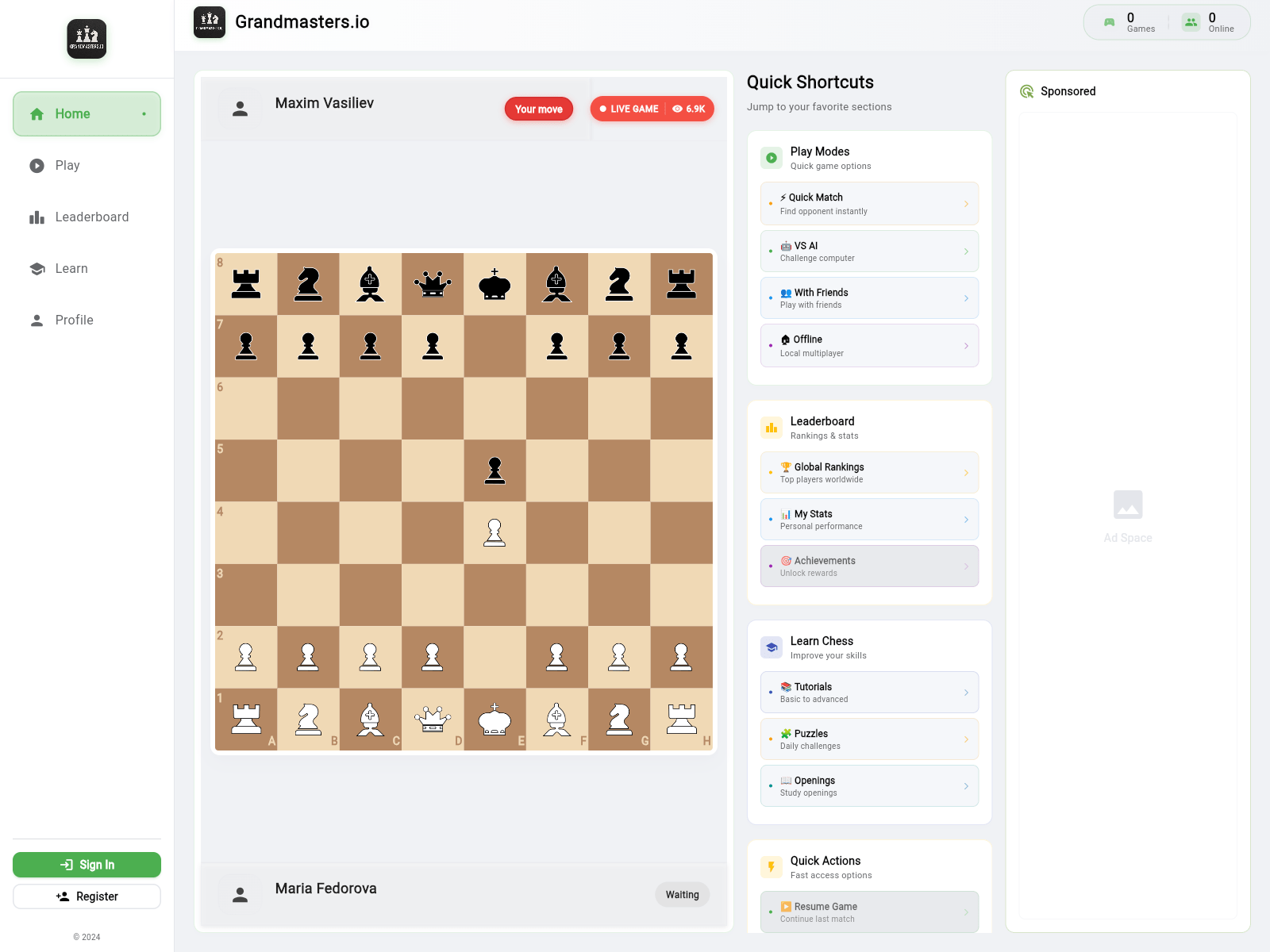Select the white knight on g1
The height and width of the screenshot is (952, 1270).
tap(619, 719)
